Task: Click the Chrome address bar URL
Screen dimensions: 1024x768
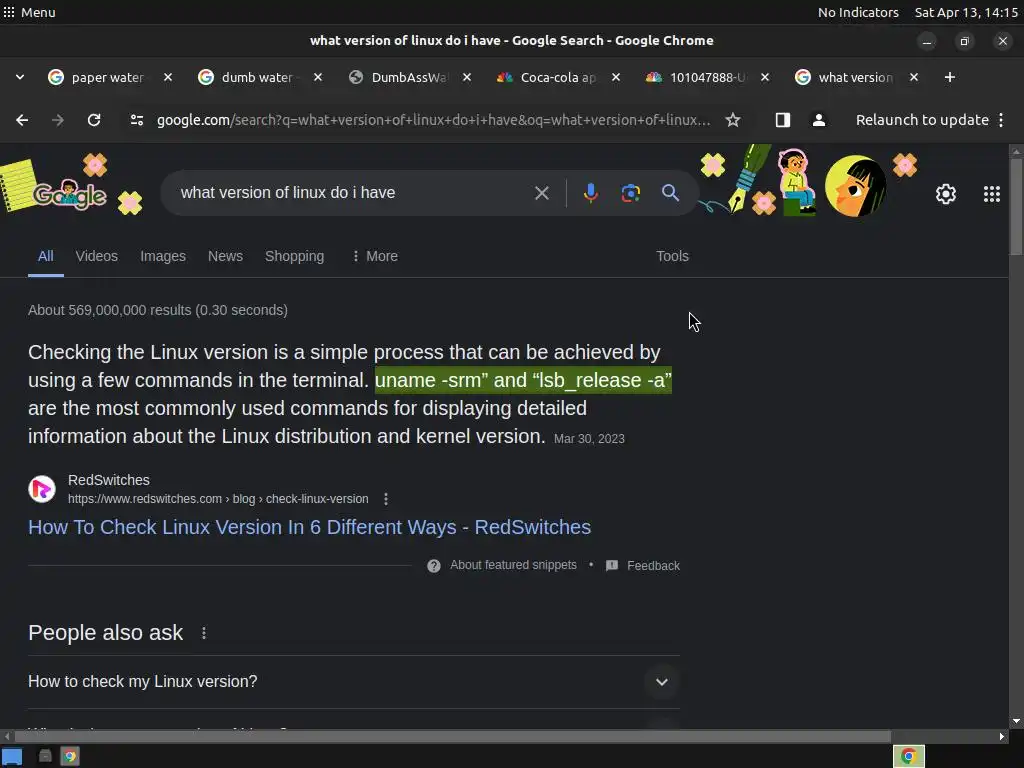Action: point(434,120)
